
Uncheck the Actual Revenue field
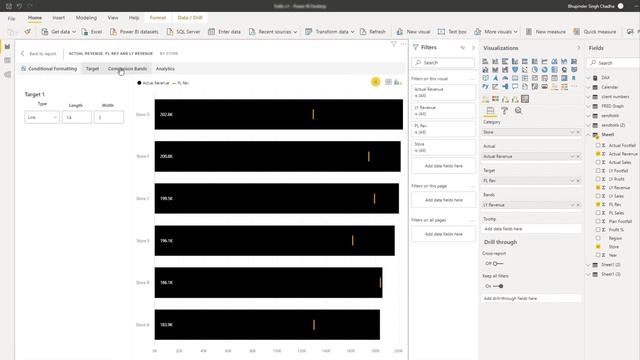598,154
